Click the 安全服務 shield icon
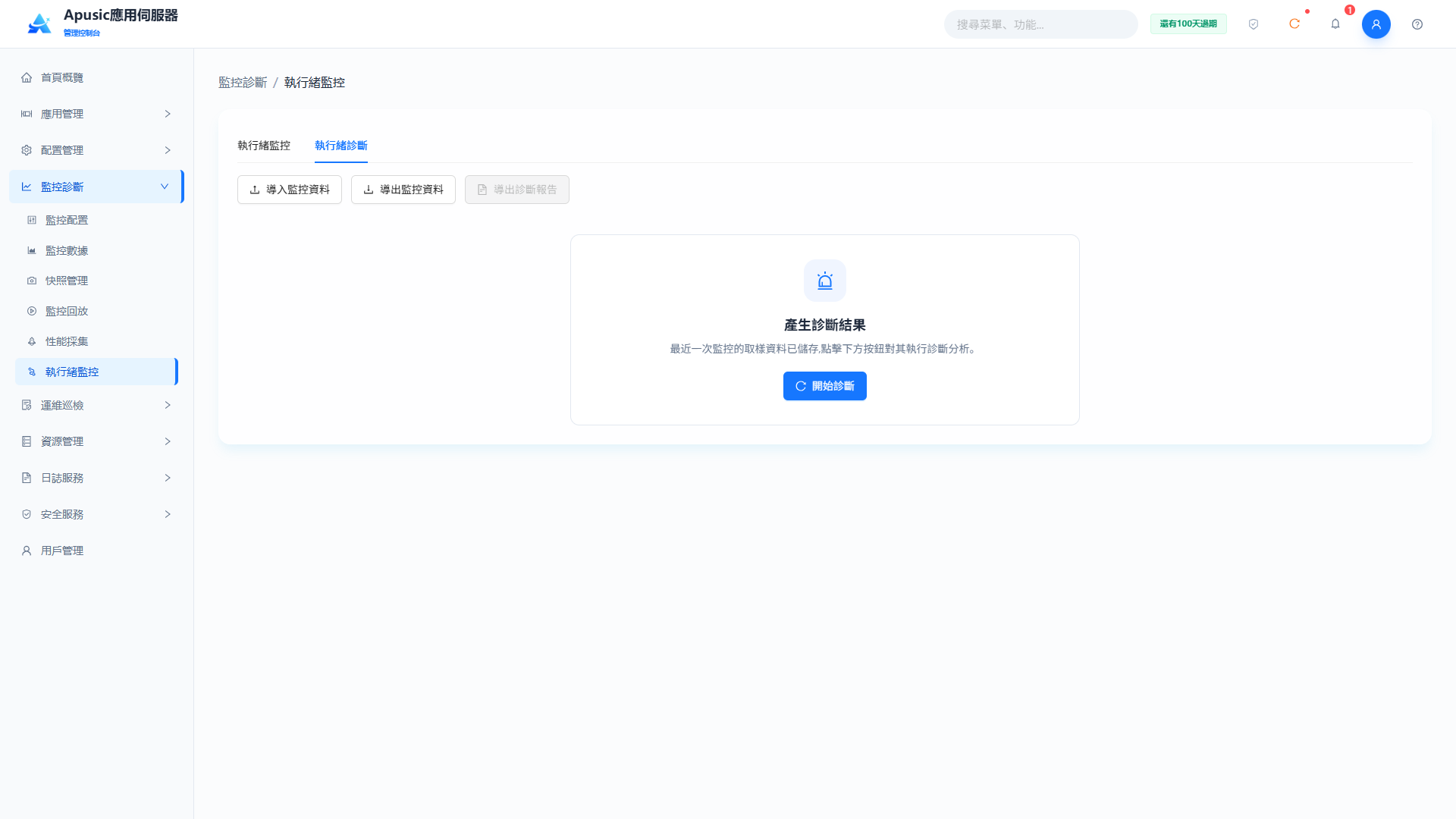 coord(27,514)
